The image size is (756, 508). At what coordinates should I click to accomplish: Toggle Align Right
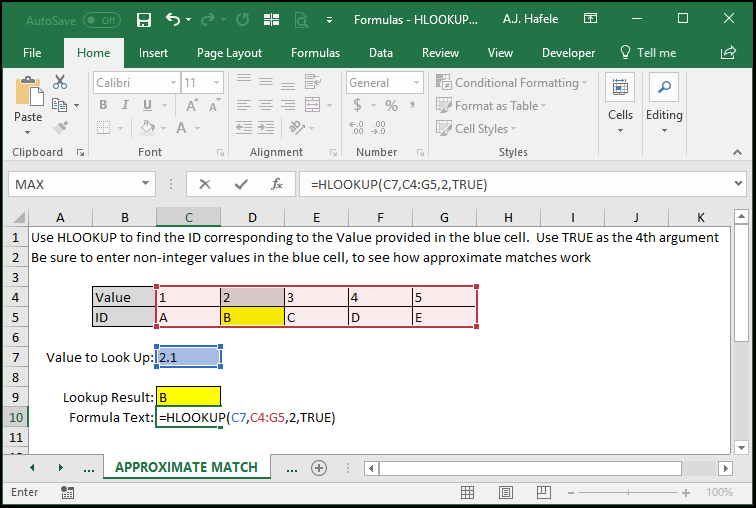[x=288, y=105]
